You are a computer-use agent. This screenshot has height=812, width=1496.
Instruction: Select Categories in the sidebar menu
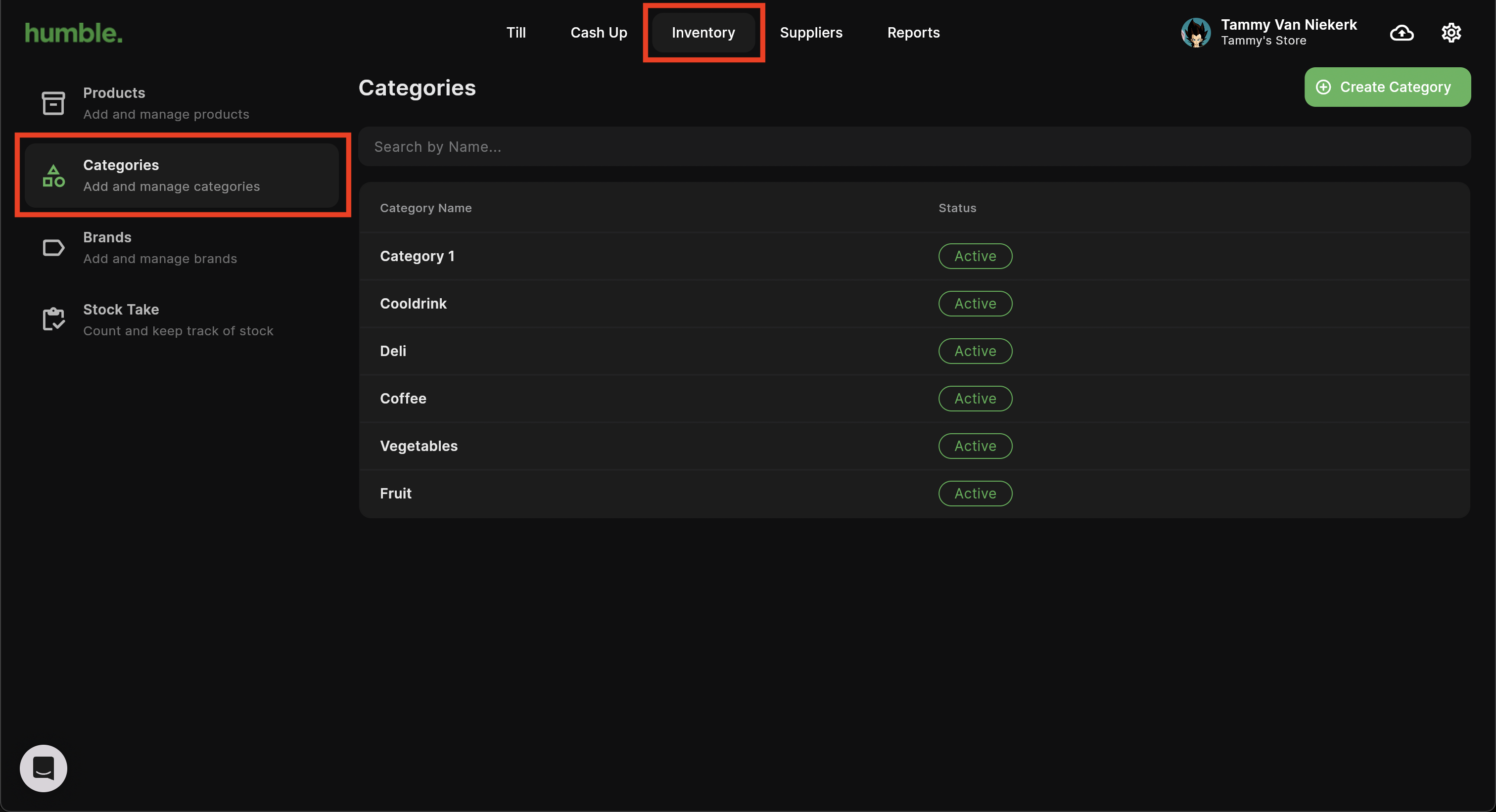coord(182,175)
